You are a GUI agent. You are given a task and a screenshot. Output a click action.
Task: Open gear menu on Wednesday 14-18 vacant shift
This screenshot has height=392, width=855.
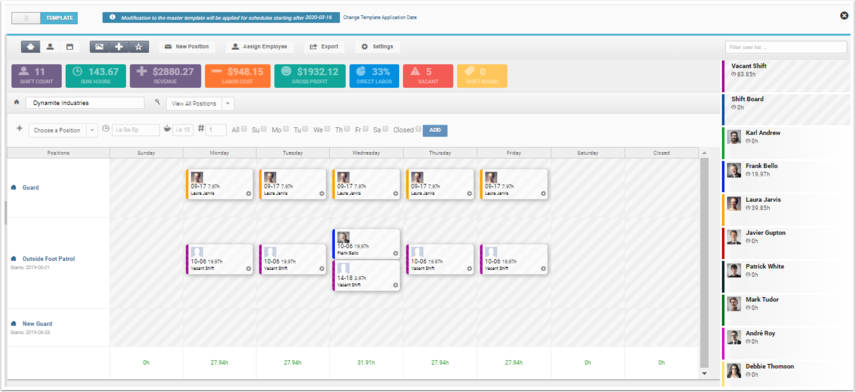pos(395,285)
